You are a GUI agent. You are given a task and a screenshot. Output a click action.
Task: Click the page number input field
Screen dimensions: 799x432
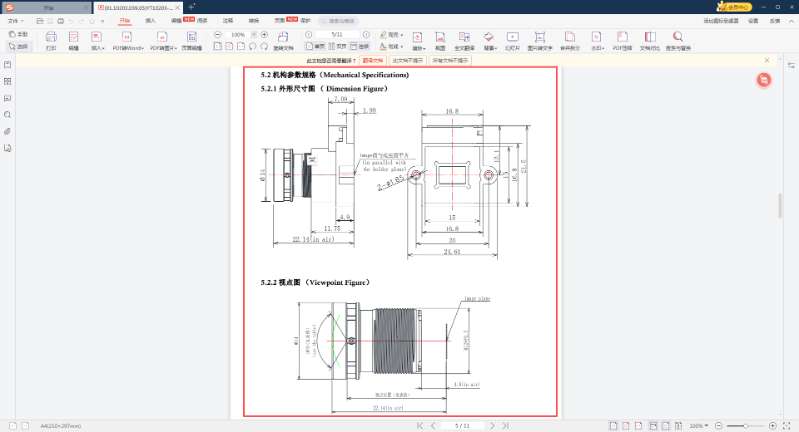pyautogui.click(x=336, y=34)
